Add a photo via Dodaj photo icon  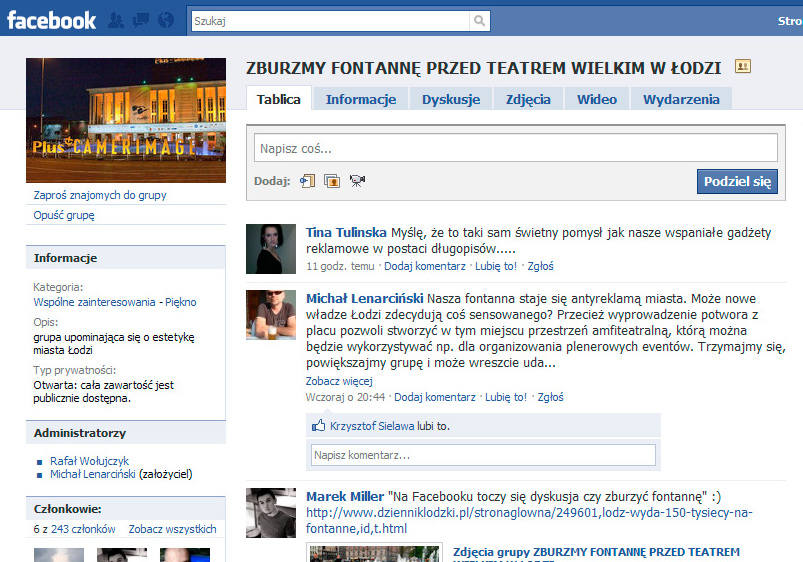coord(332,181)
